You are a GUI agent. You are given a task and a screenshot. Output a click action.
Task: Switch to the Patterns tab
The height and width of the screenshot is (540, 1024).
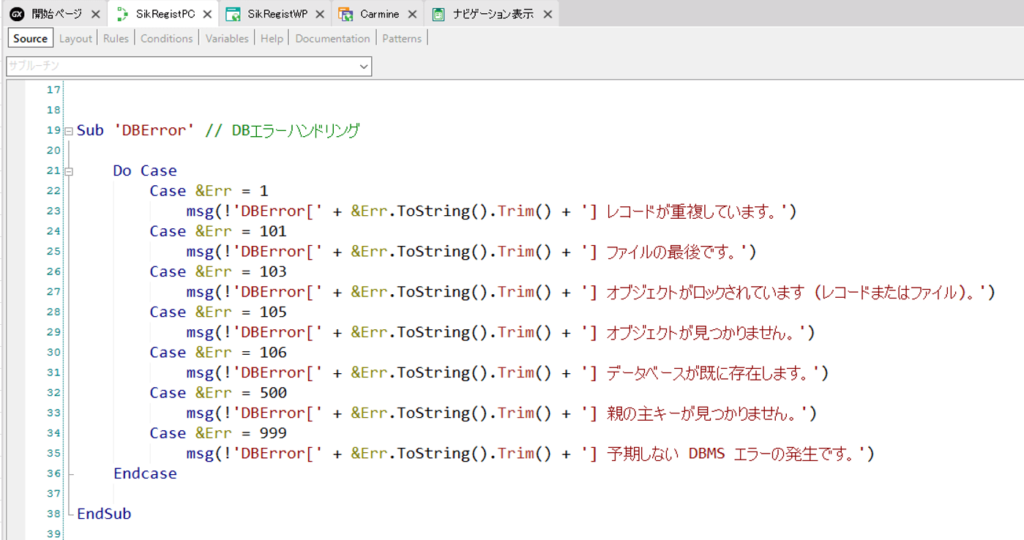[401, 38]
